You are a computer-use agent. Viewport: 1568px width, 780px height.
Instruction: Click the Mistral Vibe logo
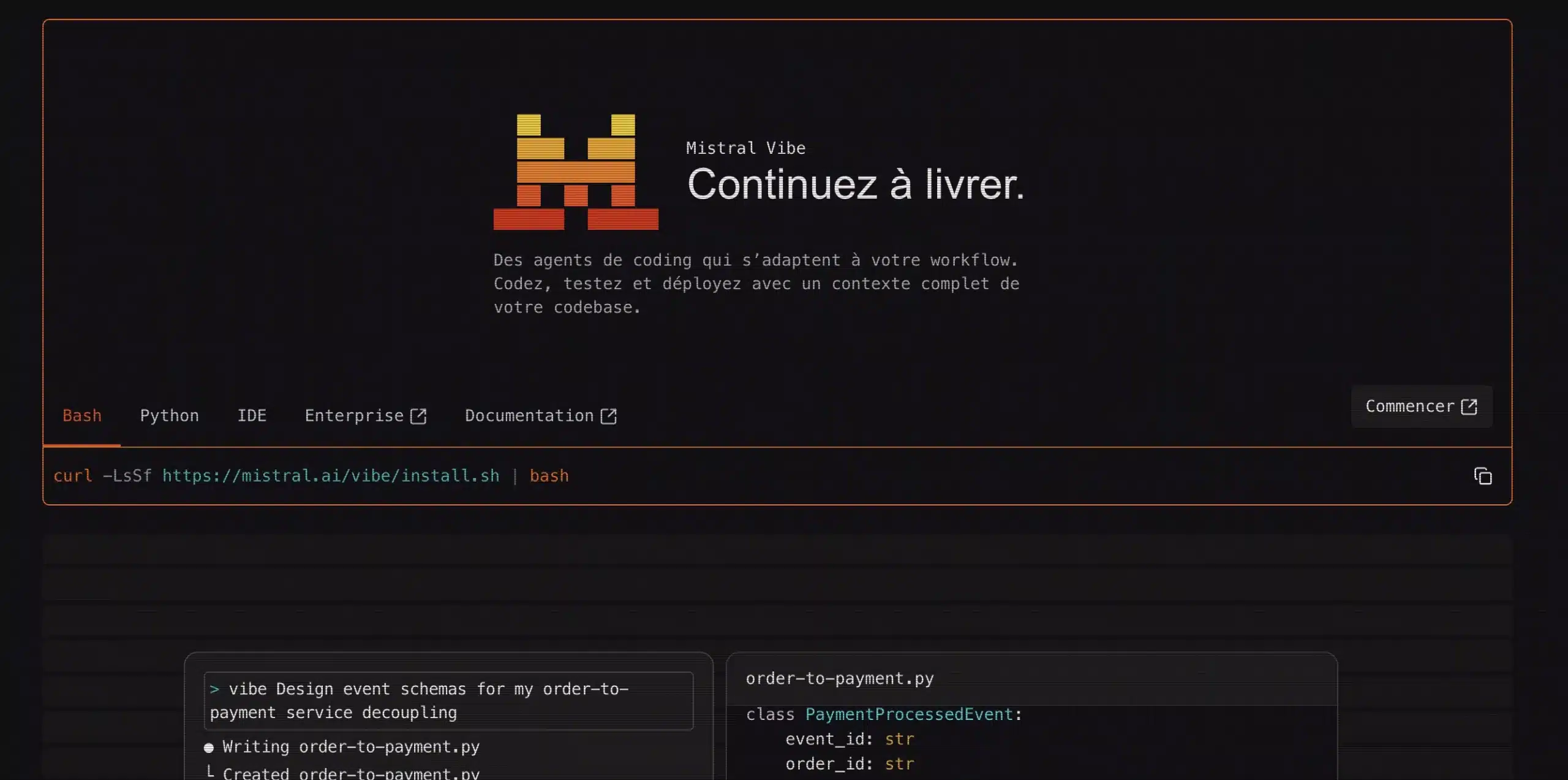click(x=575, y=172)
